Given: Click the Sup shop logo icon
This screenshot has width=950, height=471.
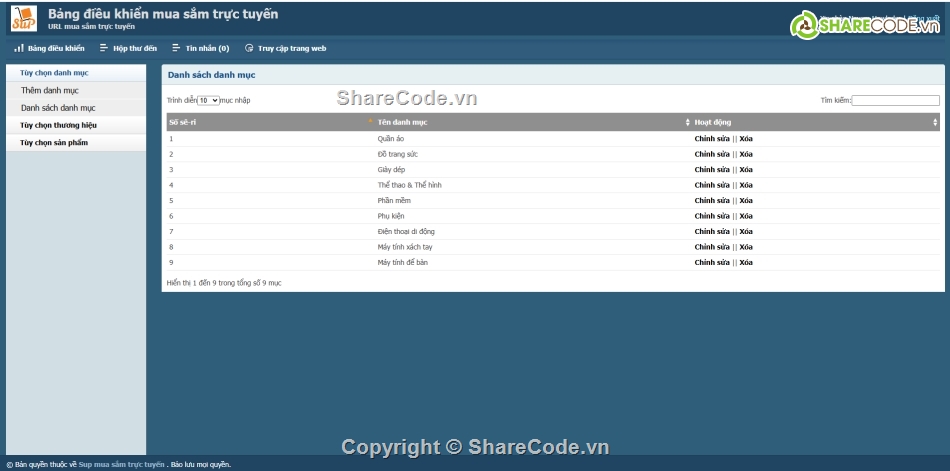Looking at the screenshot, I should coord(24,18).
